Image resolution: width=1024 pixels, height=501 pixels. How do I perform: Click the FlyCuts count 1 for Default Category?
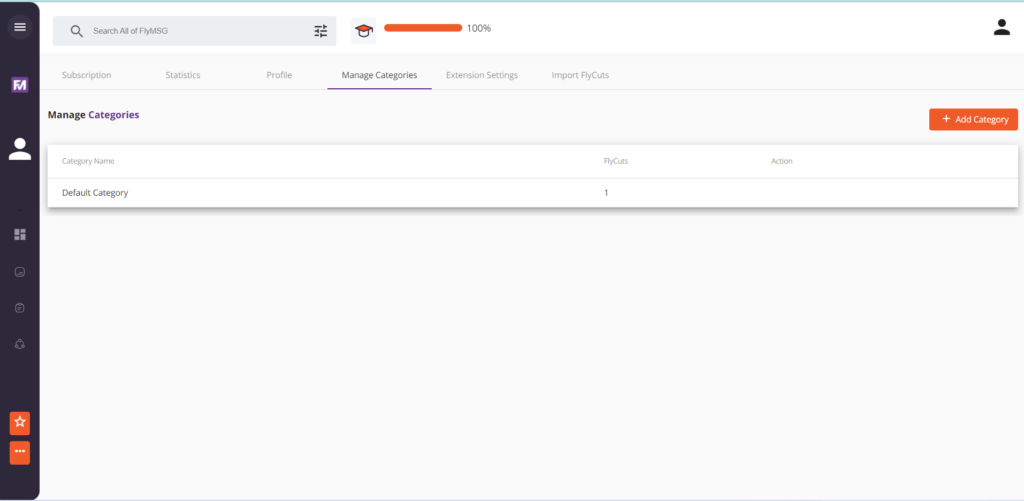(606, 193)
